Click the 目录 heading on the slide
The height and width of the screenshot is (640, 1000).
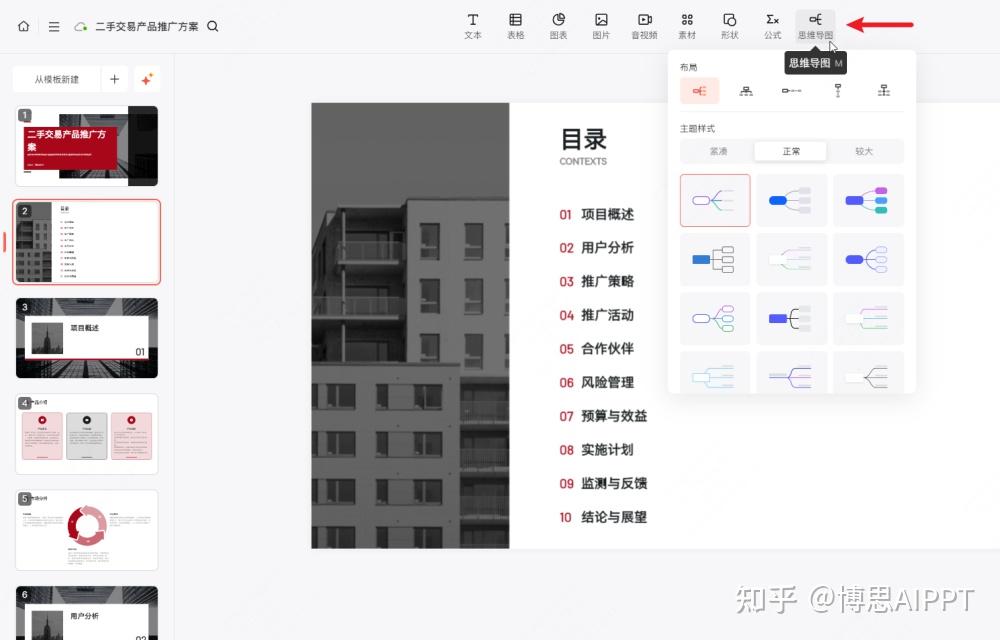[584, 139]
